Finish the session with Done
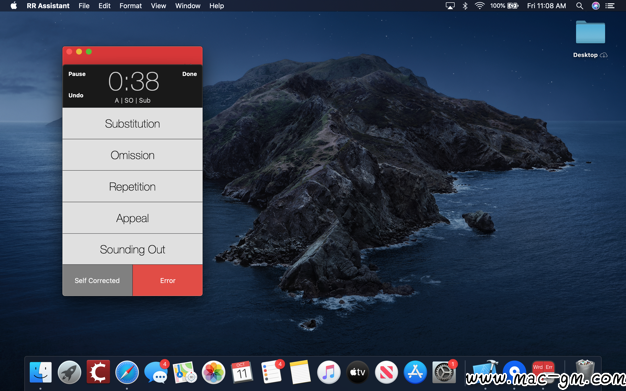 pyautogui.click(x=189, y=74)
